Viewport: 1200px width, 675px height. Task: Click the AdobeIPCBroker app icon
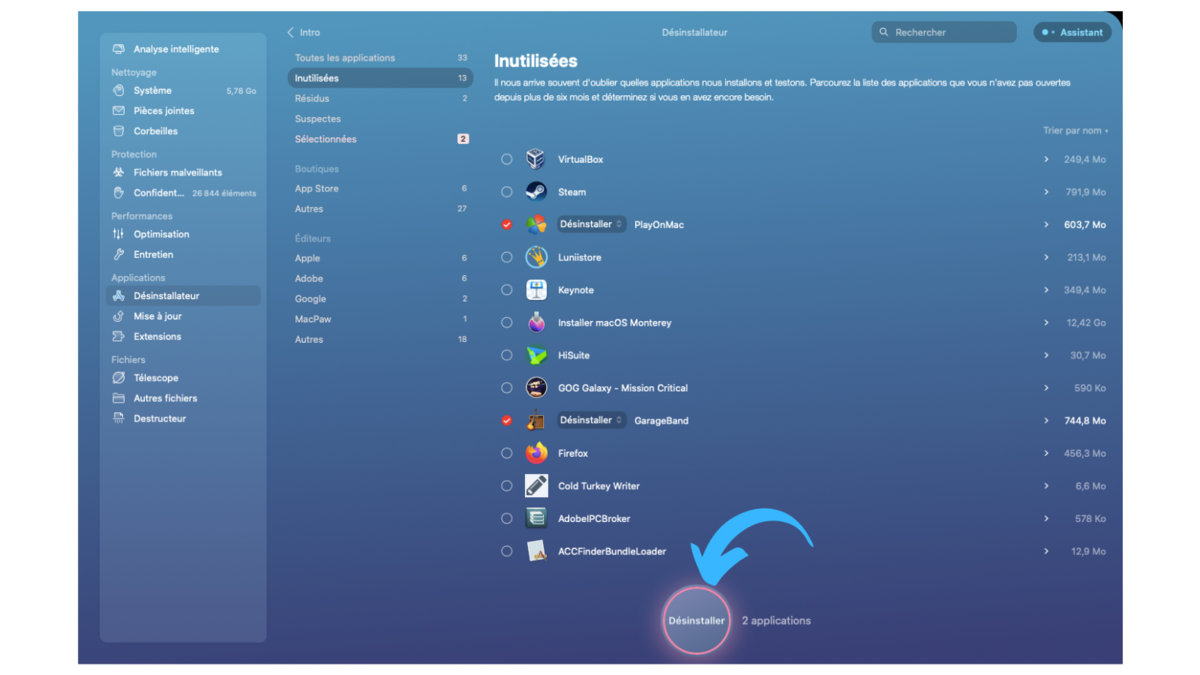536,519
